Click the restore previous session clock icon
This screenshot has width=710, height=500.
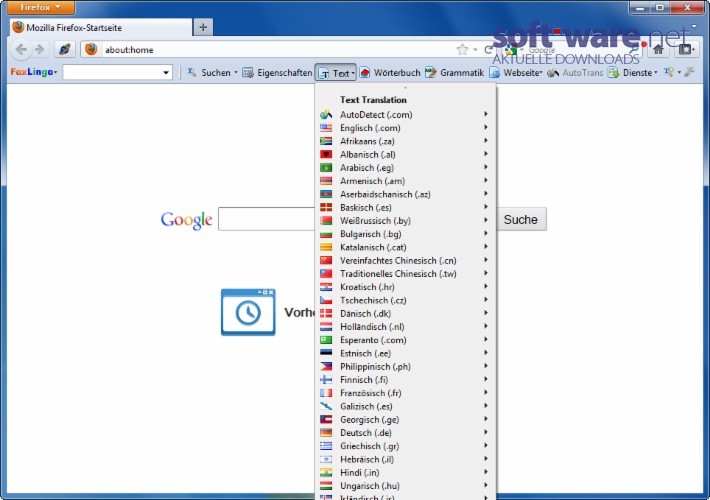(x=248, y=312)
